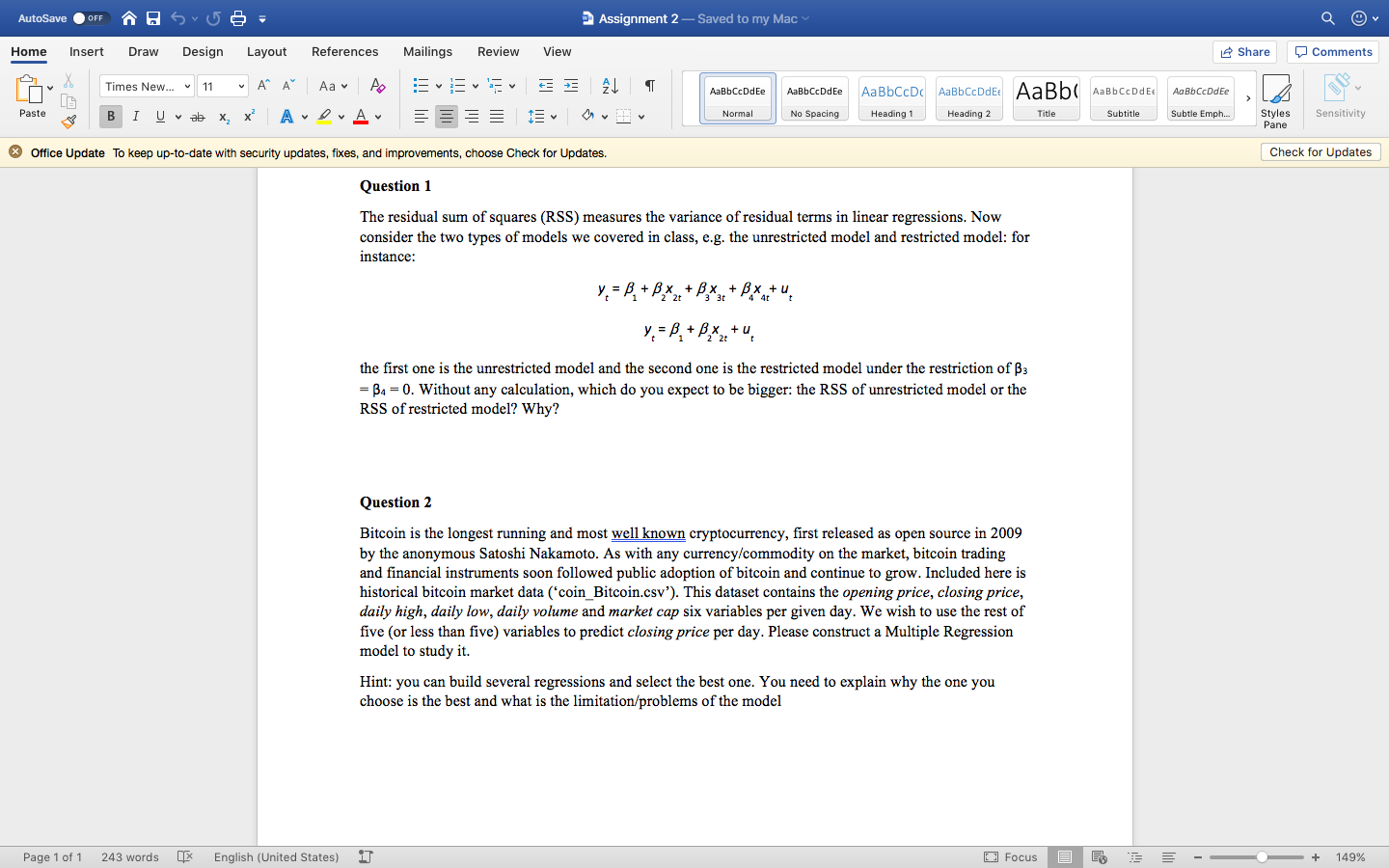
Task: Open the Styles Pane
Action: tap(1275, 98)
